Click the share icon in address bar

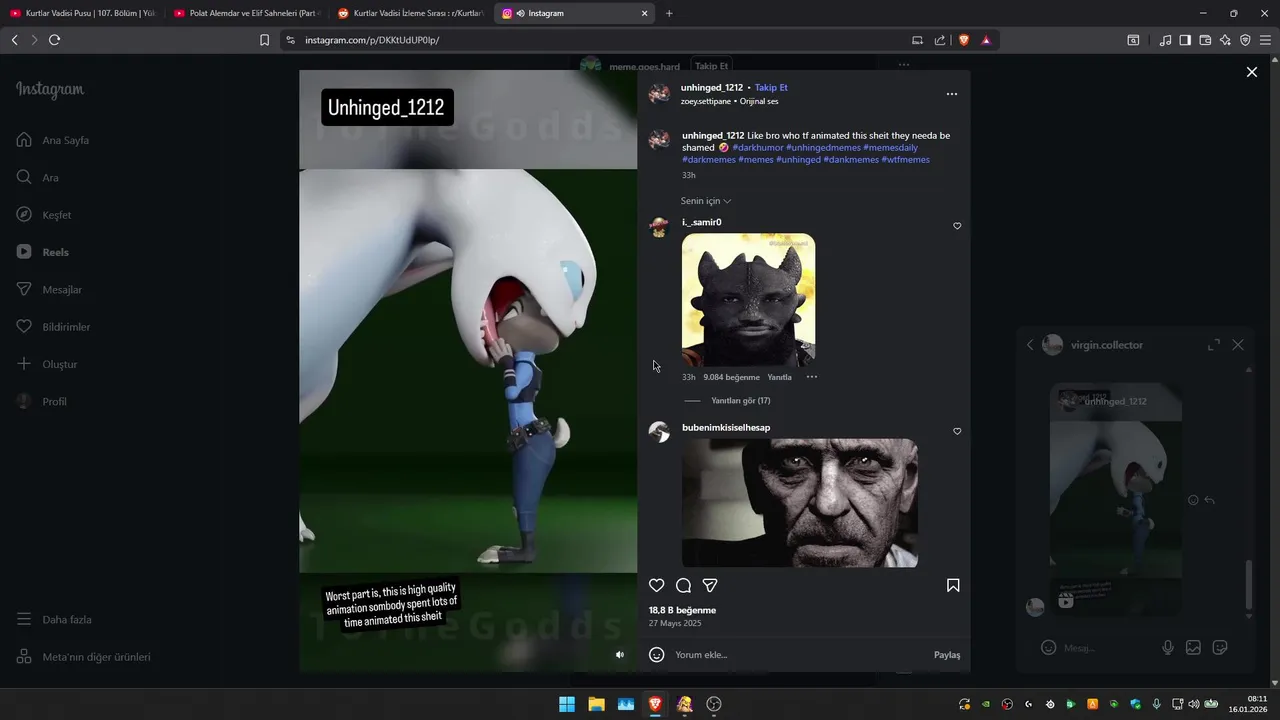click(x=940, y=40)
